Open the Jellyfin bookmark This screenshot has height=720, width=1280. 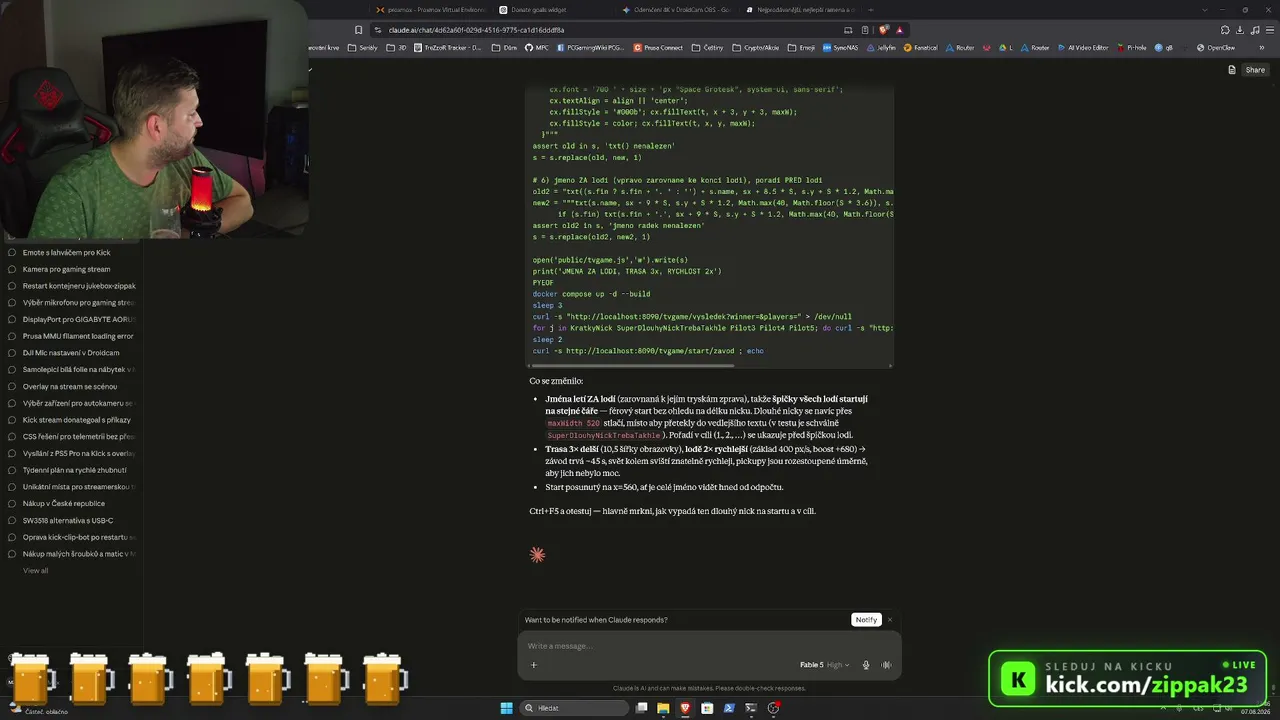(881, 48)
